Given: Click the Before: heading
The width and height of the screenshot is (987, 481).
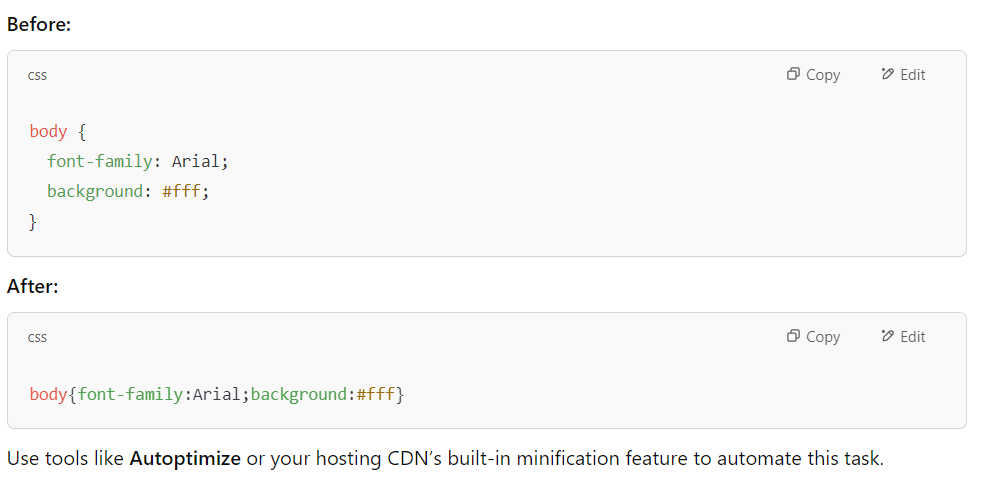Looking at the screenshot, I should [x=39, y=25].
